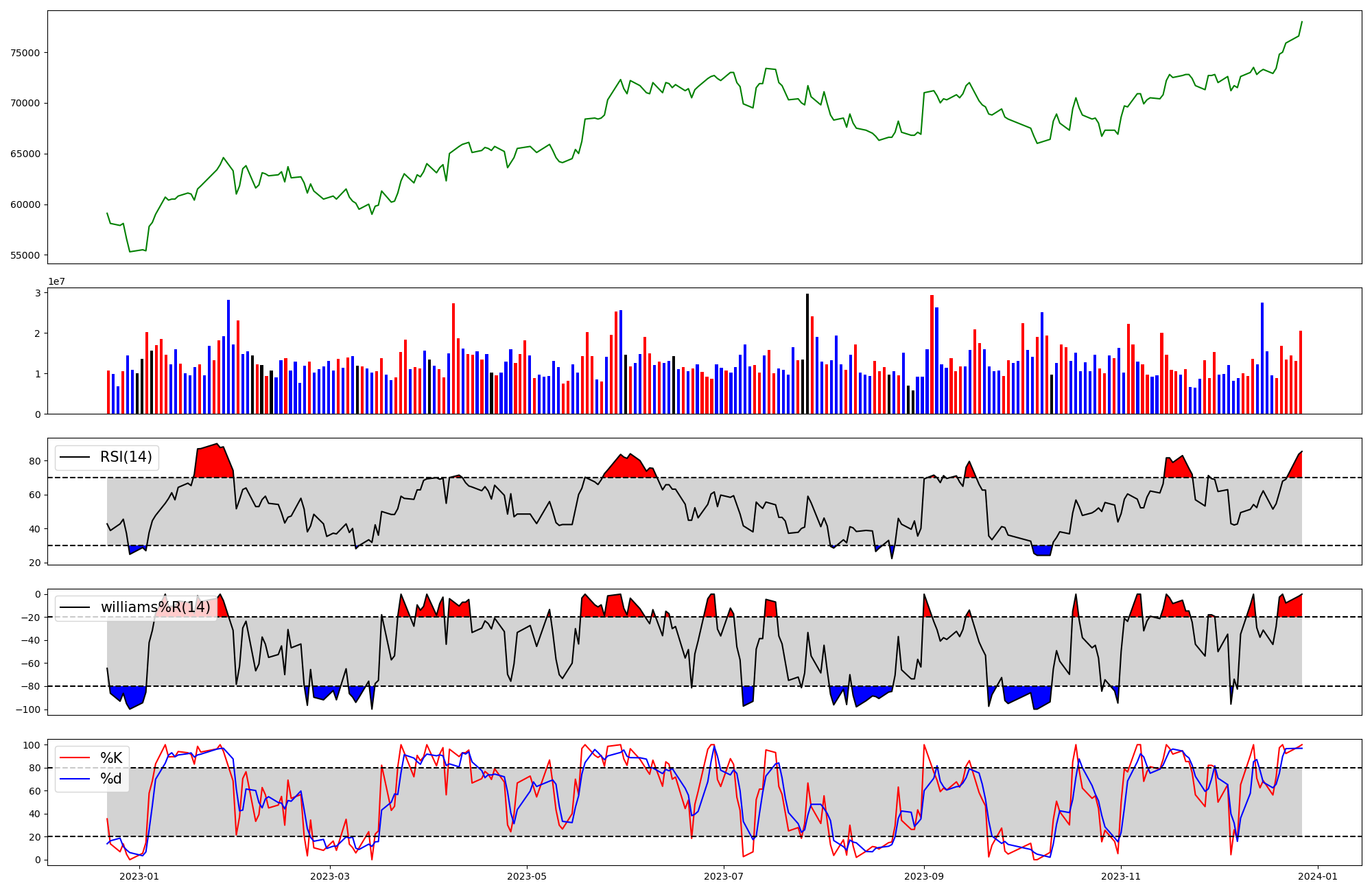The image size is (1372, 892).
Task: Click the 55000 price axis tick label
Action: click(25, 255)
